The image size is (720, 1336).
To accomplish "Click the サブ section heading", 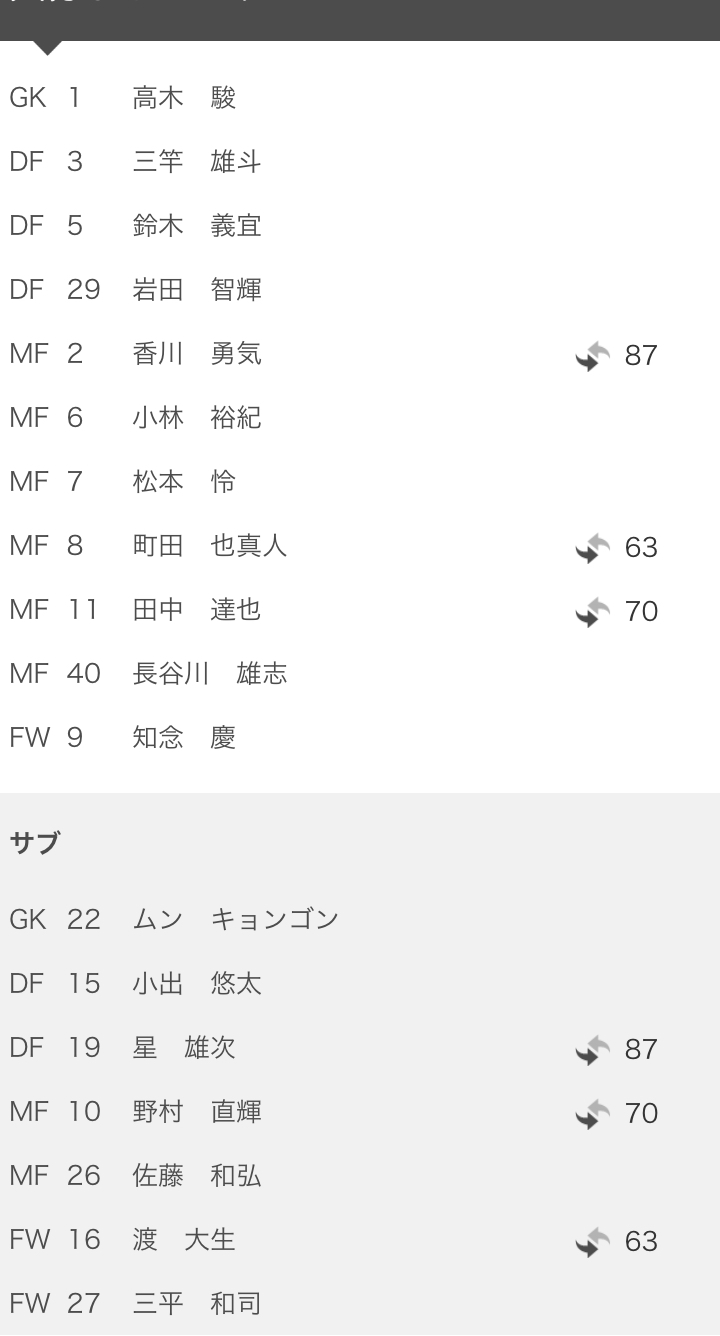I will (x=35, y=843).
